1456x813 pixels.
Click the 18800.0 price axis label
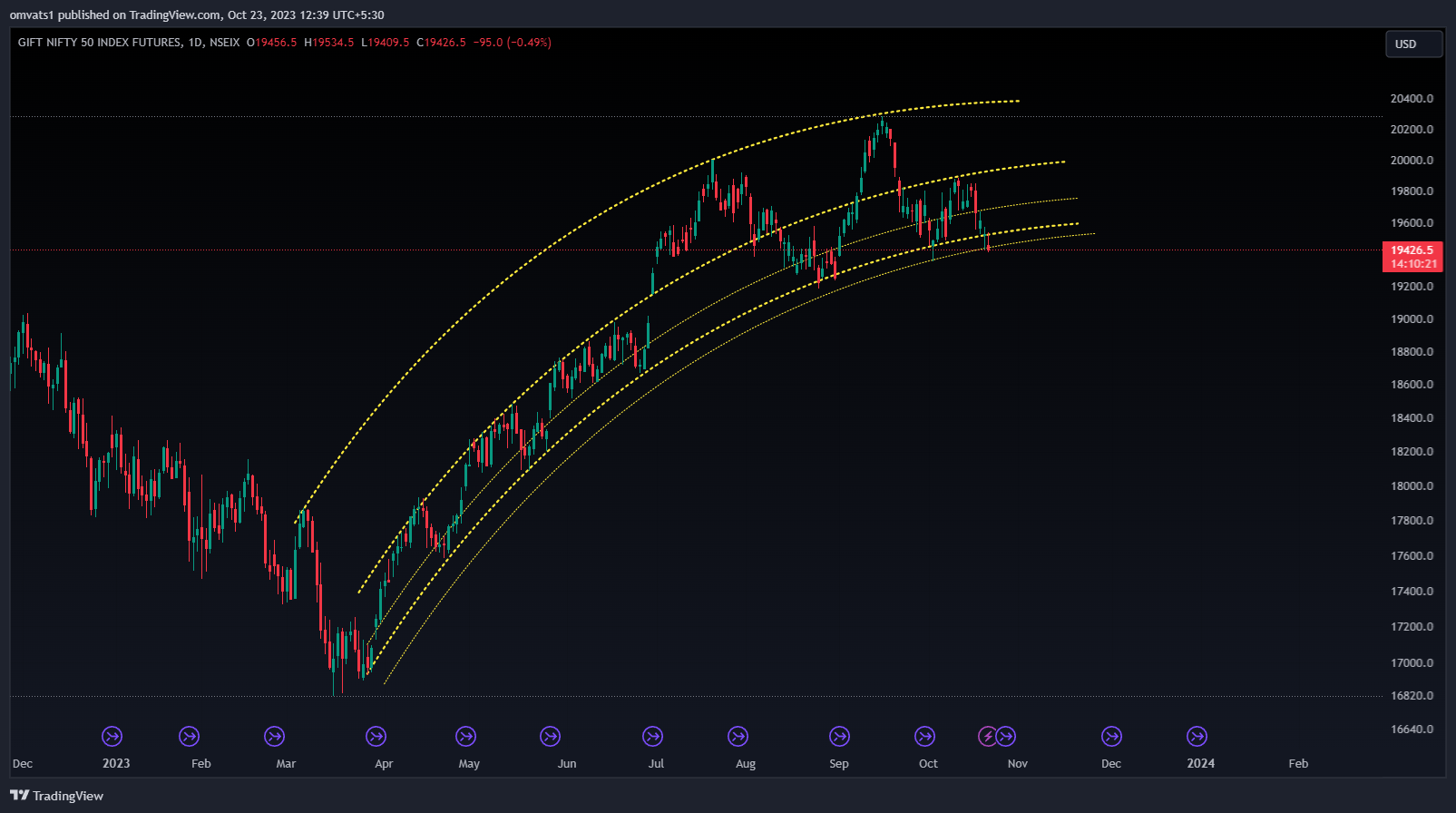coord(1412,351)
